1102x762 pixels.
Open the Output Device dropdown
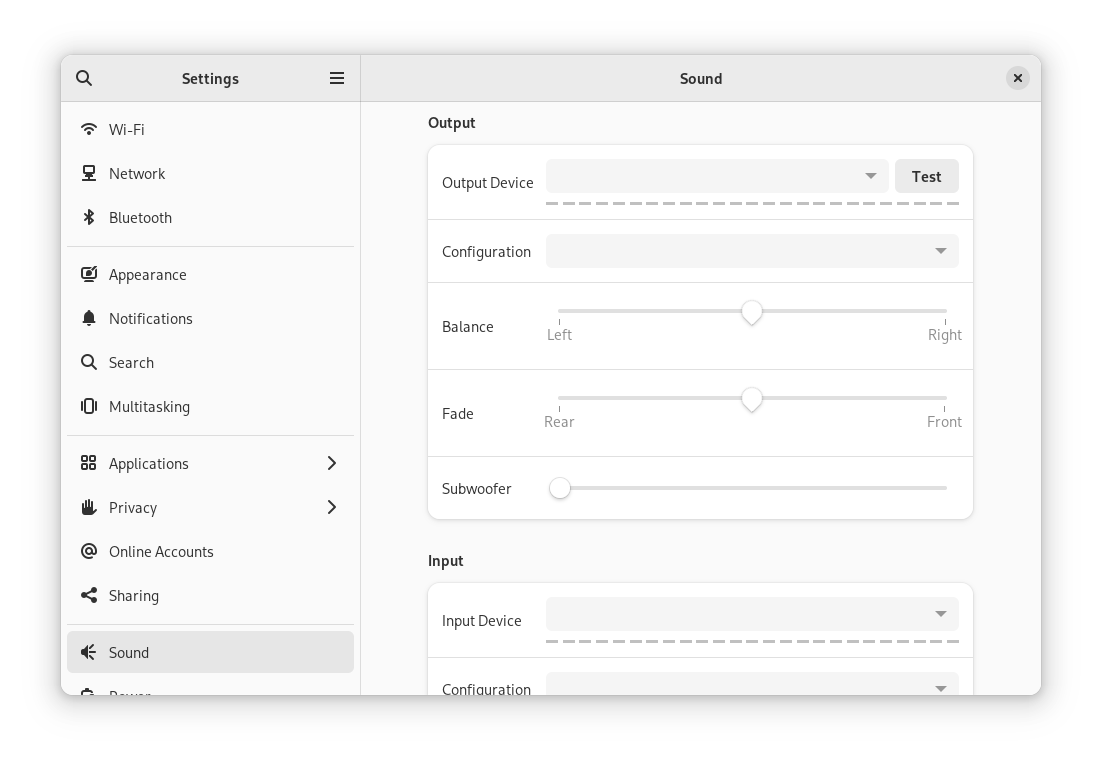click(x=717, y=176)
